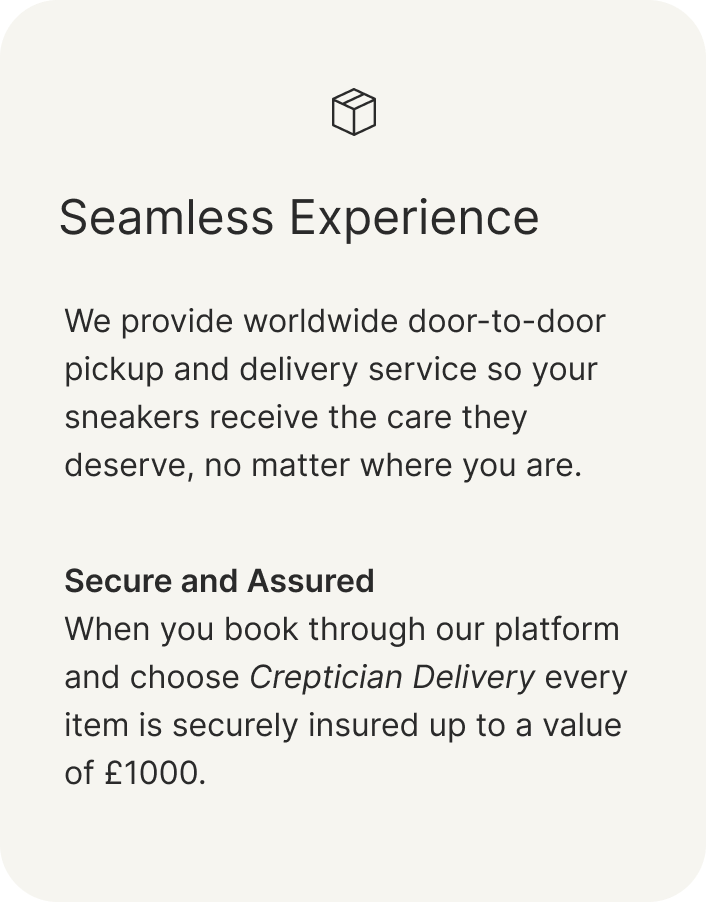Click the package box icon
This screenshot has width=706, height=902.
tap(354, 112)
